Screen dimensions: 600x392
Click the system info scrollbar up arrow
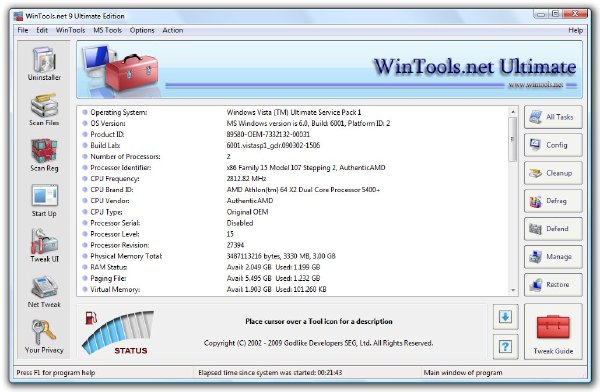coord(513,111)
